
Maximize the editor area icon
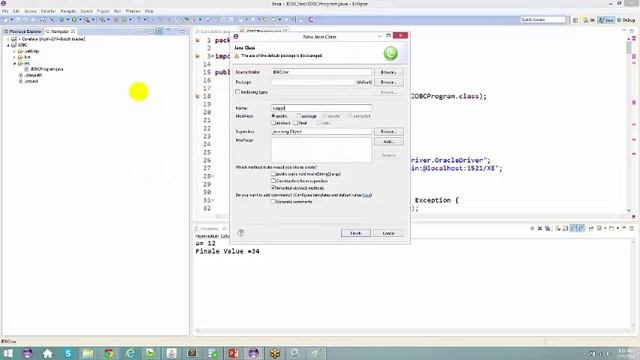pos(632,30)
